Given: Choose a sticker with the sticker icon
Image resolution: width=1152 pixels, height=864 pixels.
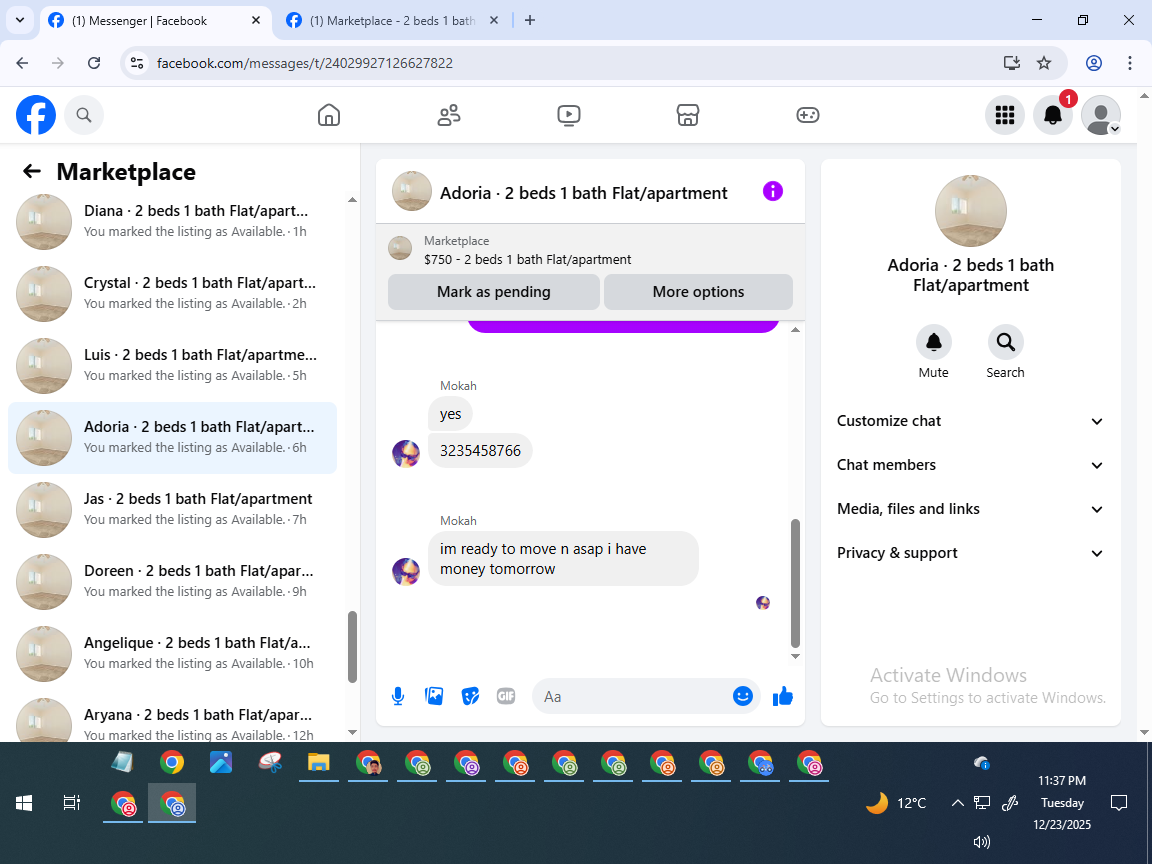Looking at the screenshot, I should coord(470,696).
